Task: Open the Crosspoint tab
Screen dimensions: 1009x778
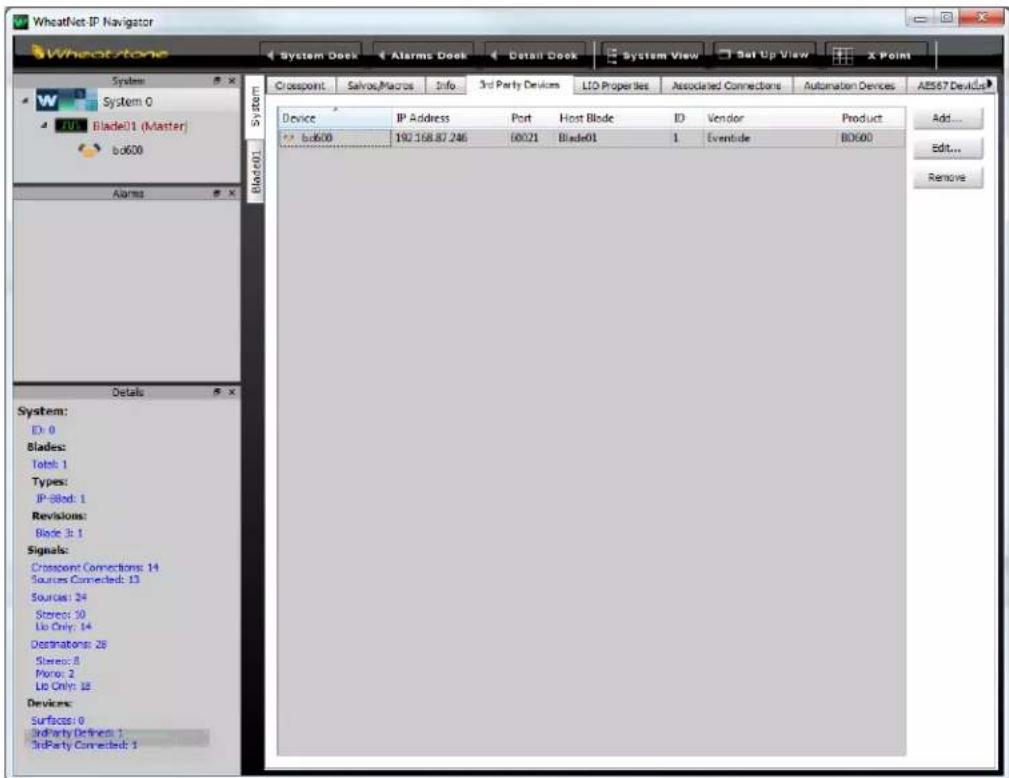Action: pos(301,86)
